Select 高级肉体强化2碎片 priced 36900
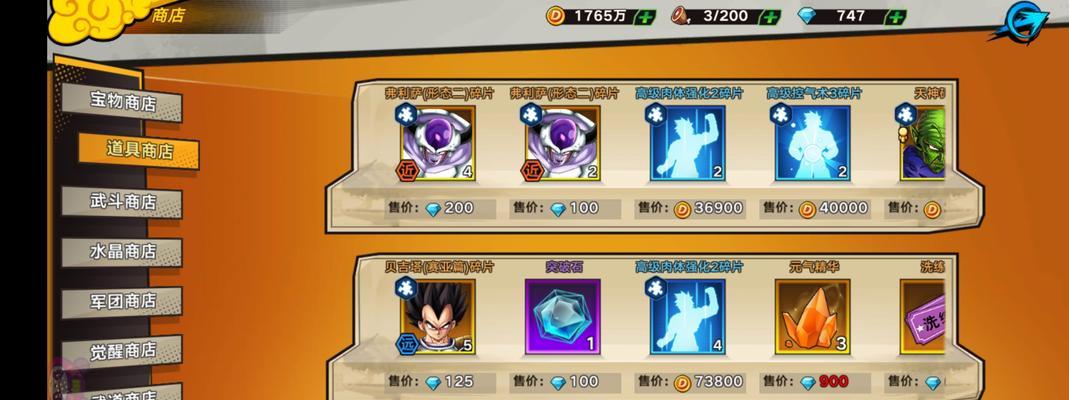This screenshot has height=400, width=1069. pyautogui.click(x=687, y=143)
